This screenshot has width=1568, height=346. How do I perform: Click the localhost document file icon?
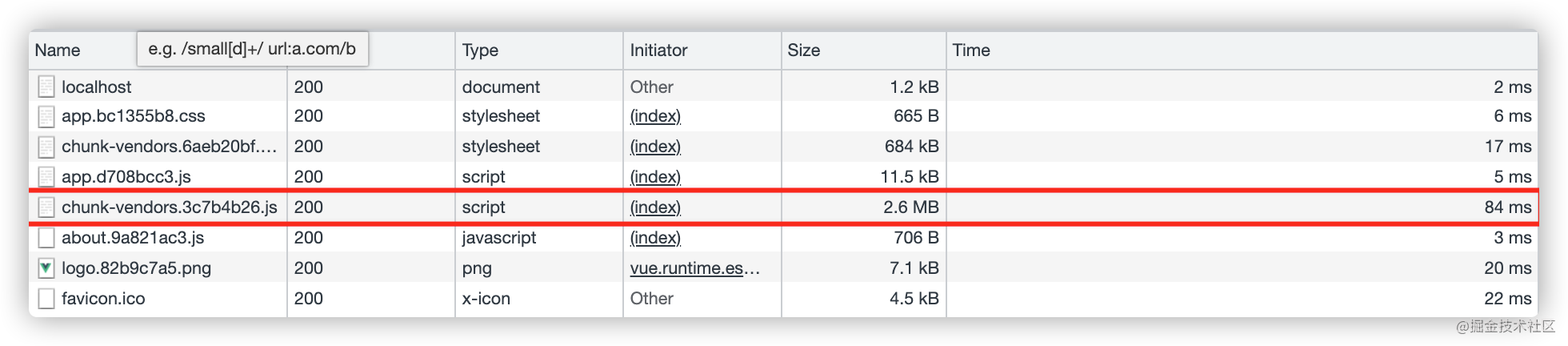(46, 86)
